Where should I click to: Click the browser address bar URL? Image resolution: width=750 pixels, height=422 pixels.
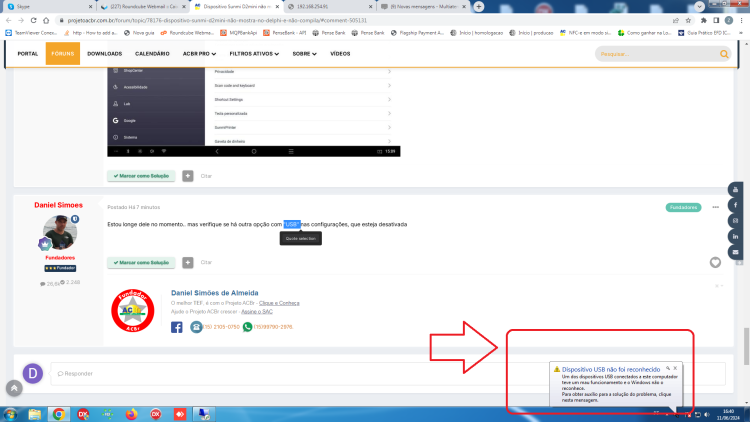217,21
